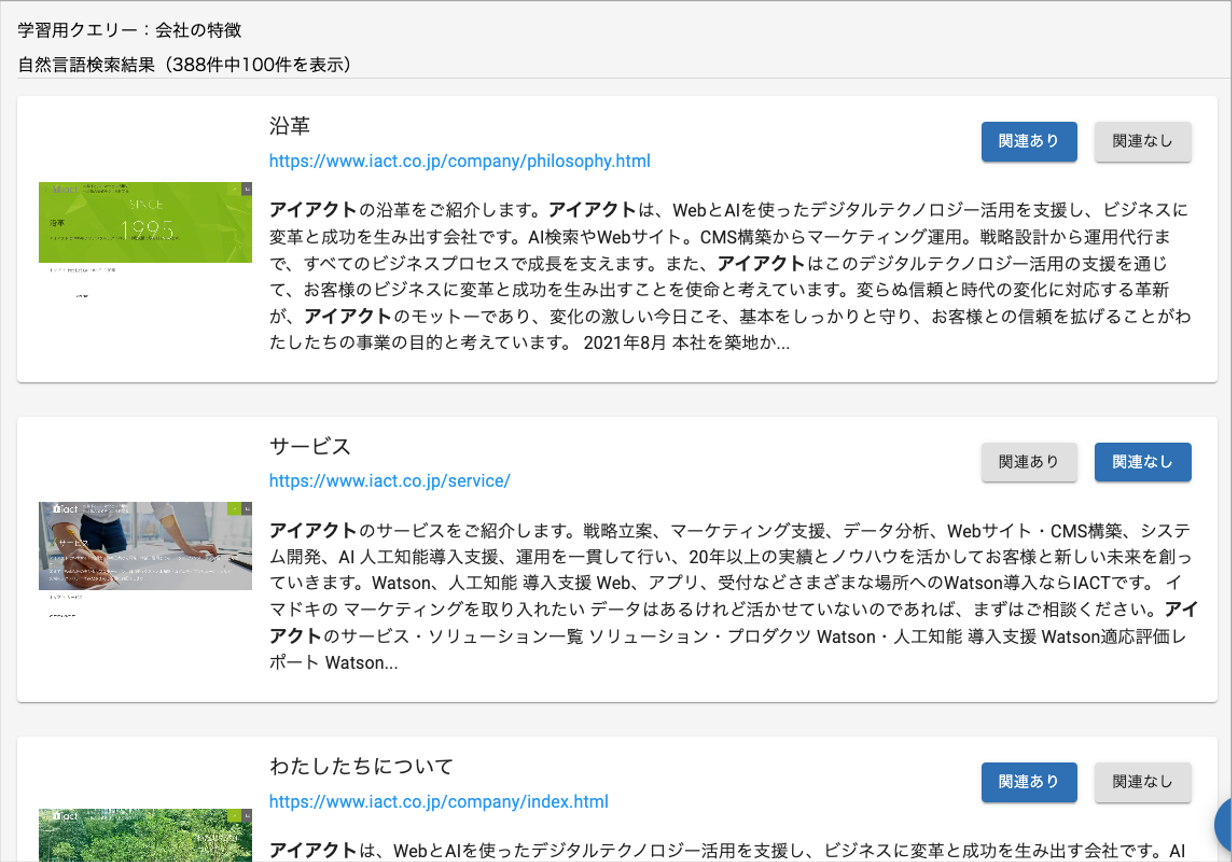Viewport: 1232px width, 862px height.
Task: Click the わたしたちについて result title
Action: click(361, 767)
